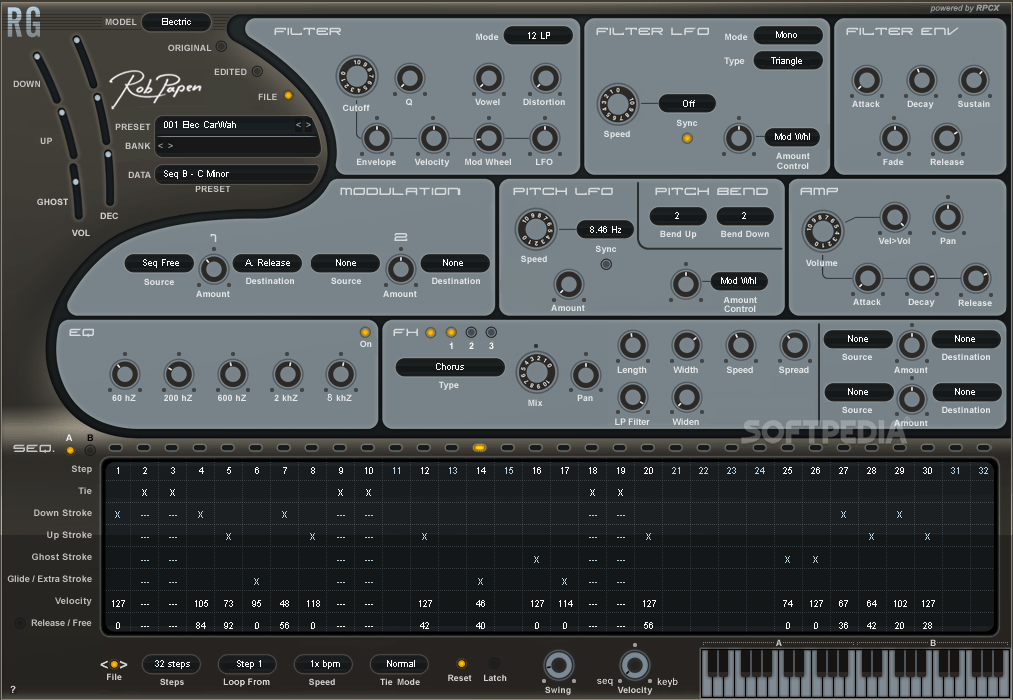Viewport: 1013px width, 700px height.
Task: Click the Pitch LFO Speed knob
Action: (x=535, y=229)
